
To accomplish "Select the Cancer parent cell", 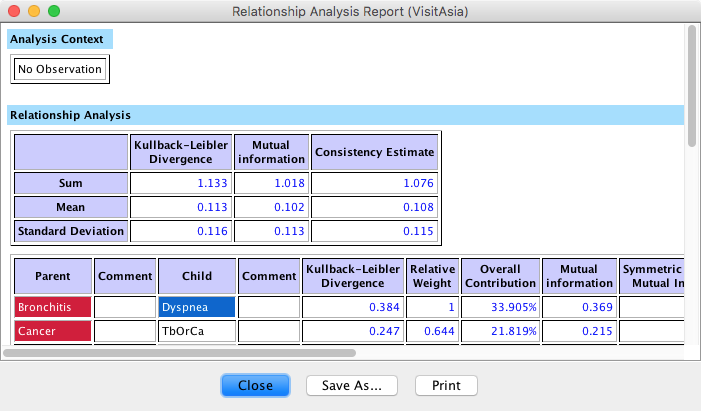I will pyautogui.click(x=51, y=331).
